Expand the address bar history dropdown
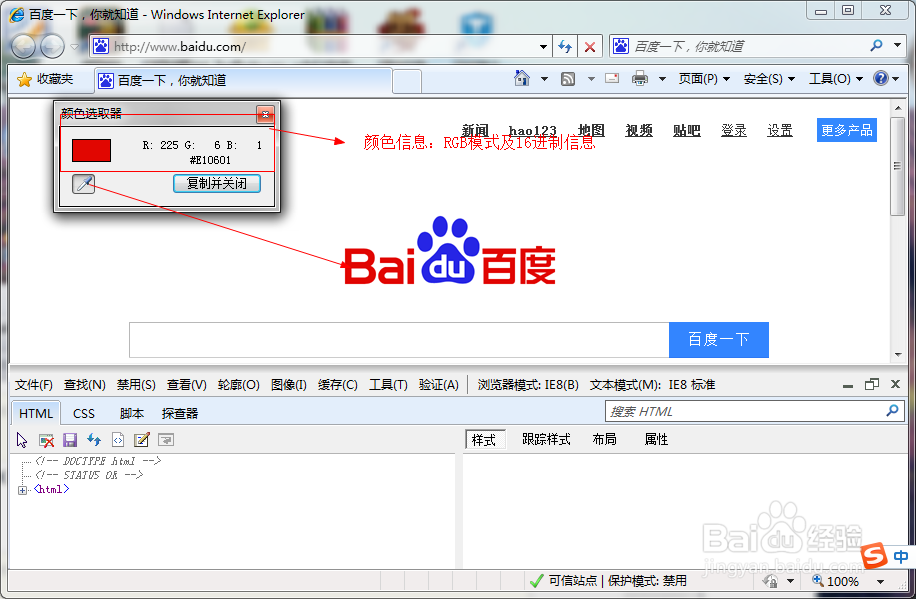Screen dimensions: 916x599 (x=543, y=46)
